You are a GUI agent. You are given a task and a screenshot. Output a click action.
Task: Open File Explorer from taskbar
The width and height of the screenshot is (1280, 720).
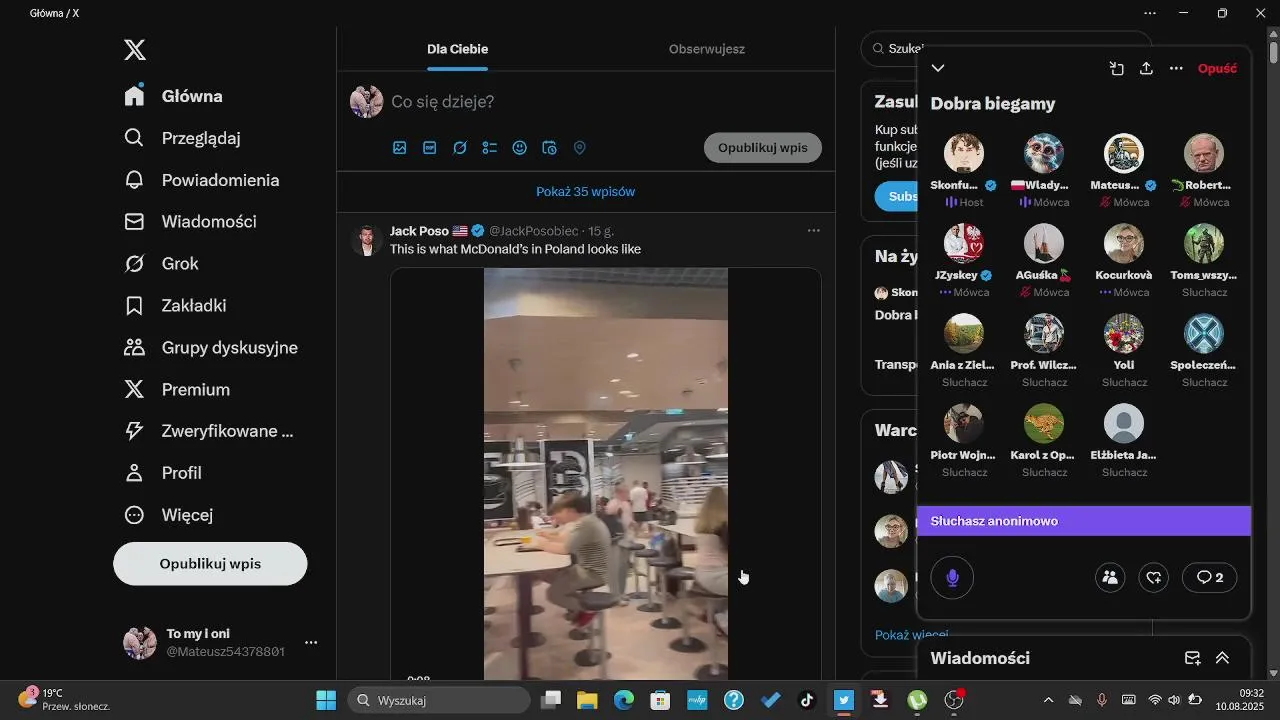tap(586, 700)
